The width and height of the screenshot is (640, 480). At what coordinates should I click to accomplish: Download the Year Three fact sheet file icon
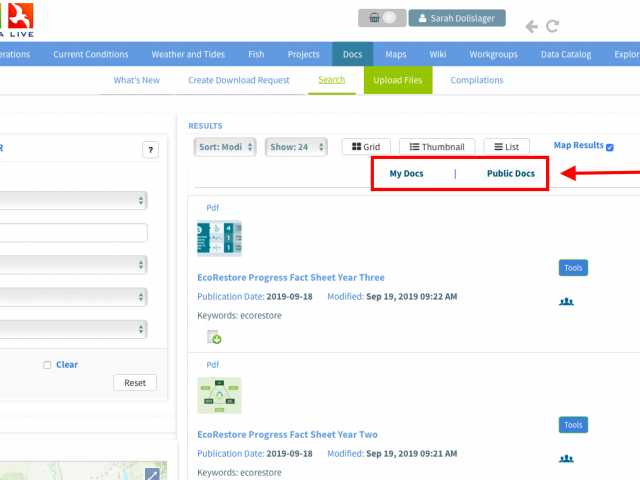coord(214,337)
